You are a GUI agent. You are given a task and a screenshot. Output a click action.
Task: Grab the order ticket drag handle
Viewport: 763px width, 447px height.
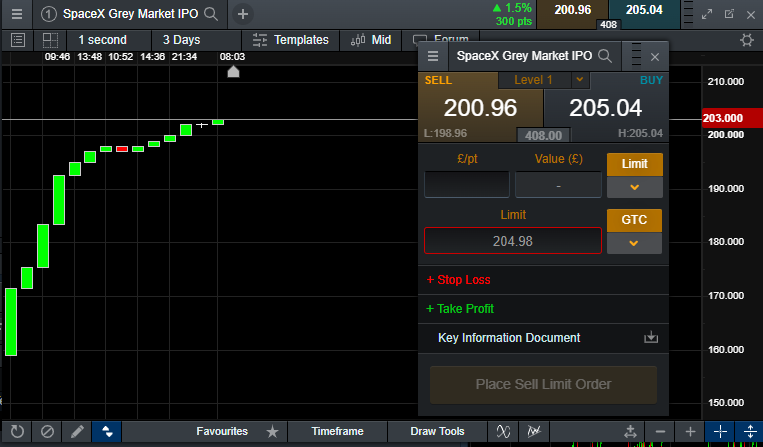pos(636,55)
